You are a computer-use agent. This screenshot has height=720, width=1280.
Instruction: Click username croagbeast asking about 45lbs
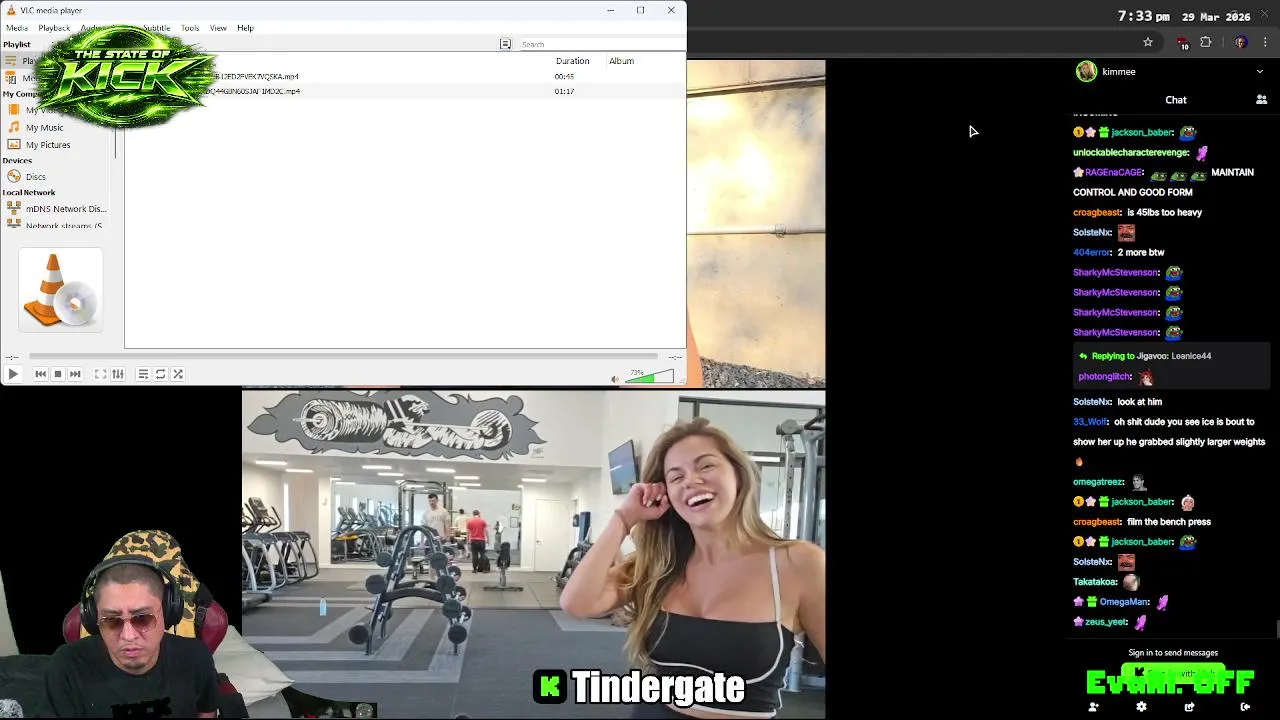tap(1097, 212)
